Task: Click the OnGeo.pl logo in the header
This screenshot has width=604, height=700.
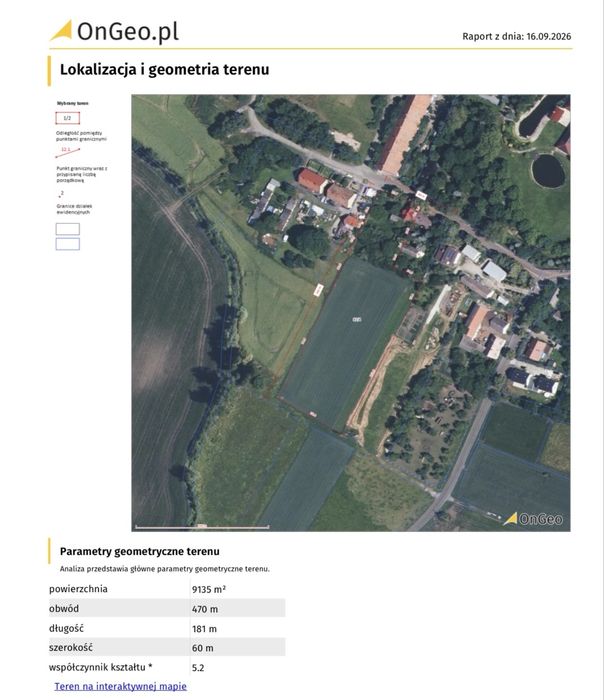Action: click(114, 31)
